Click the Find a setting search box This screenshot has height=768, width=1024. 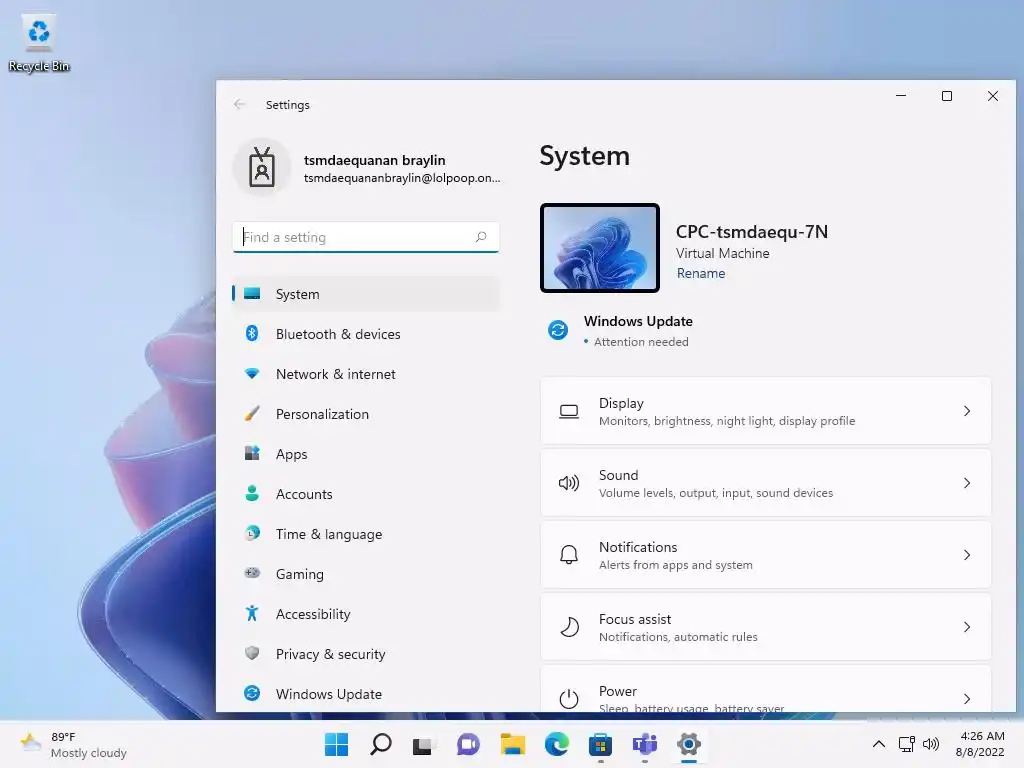366,237
